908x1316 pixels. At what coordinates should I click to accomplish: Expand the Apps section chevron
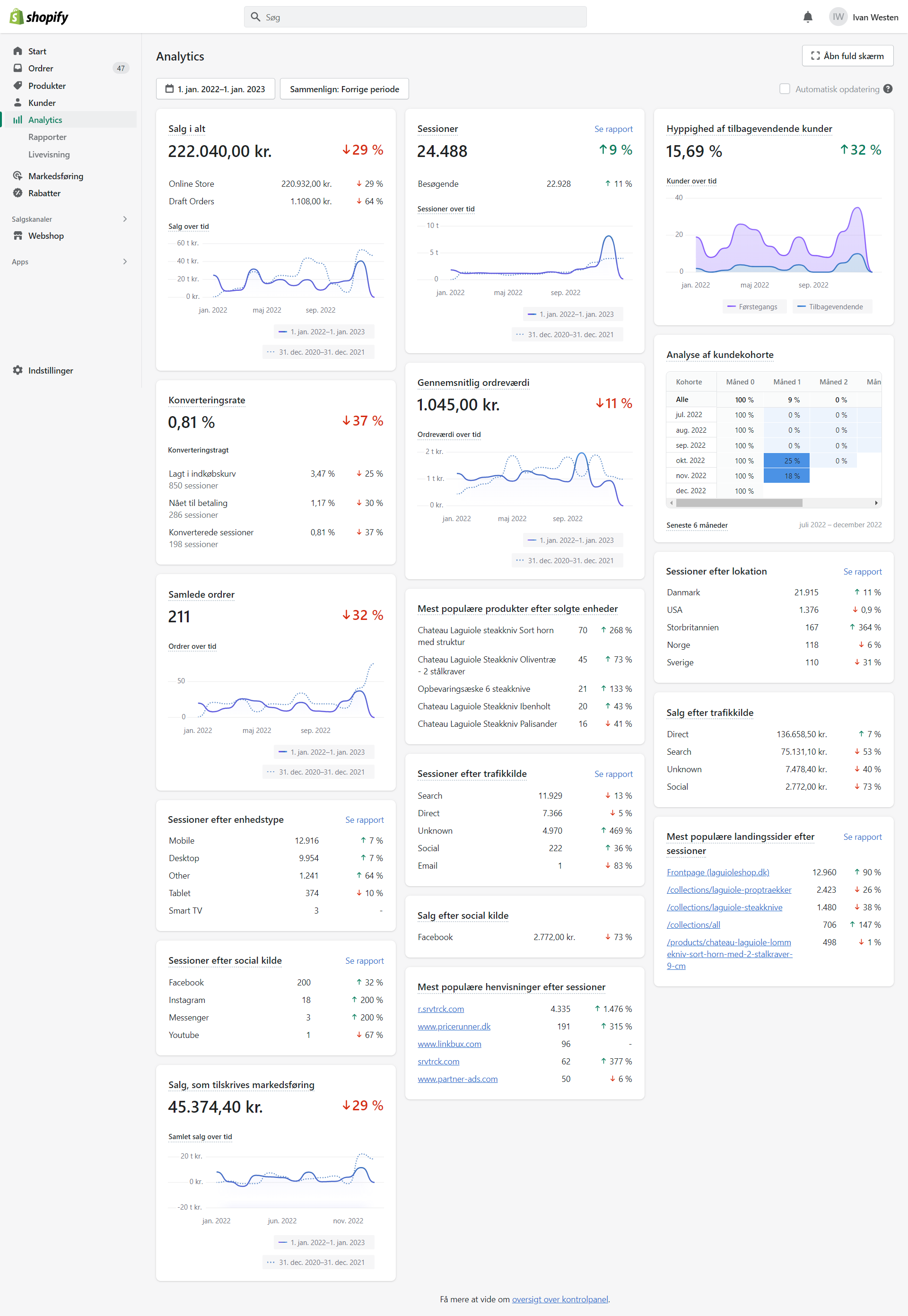click(125, 261)
